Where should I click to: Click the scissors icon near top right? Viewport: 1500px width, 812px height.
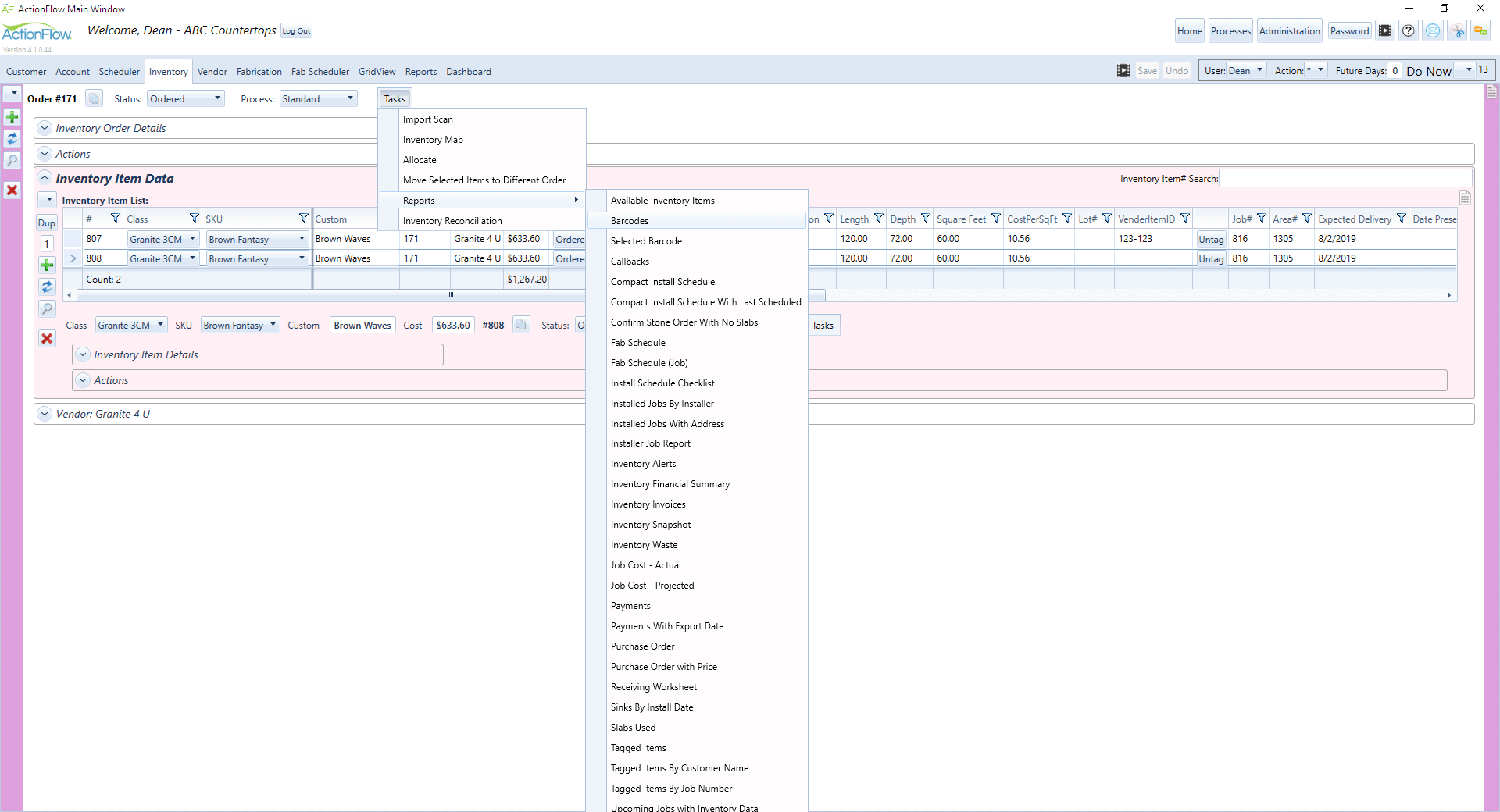click(1458, 30)
